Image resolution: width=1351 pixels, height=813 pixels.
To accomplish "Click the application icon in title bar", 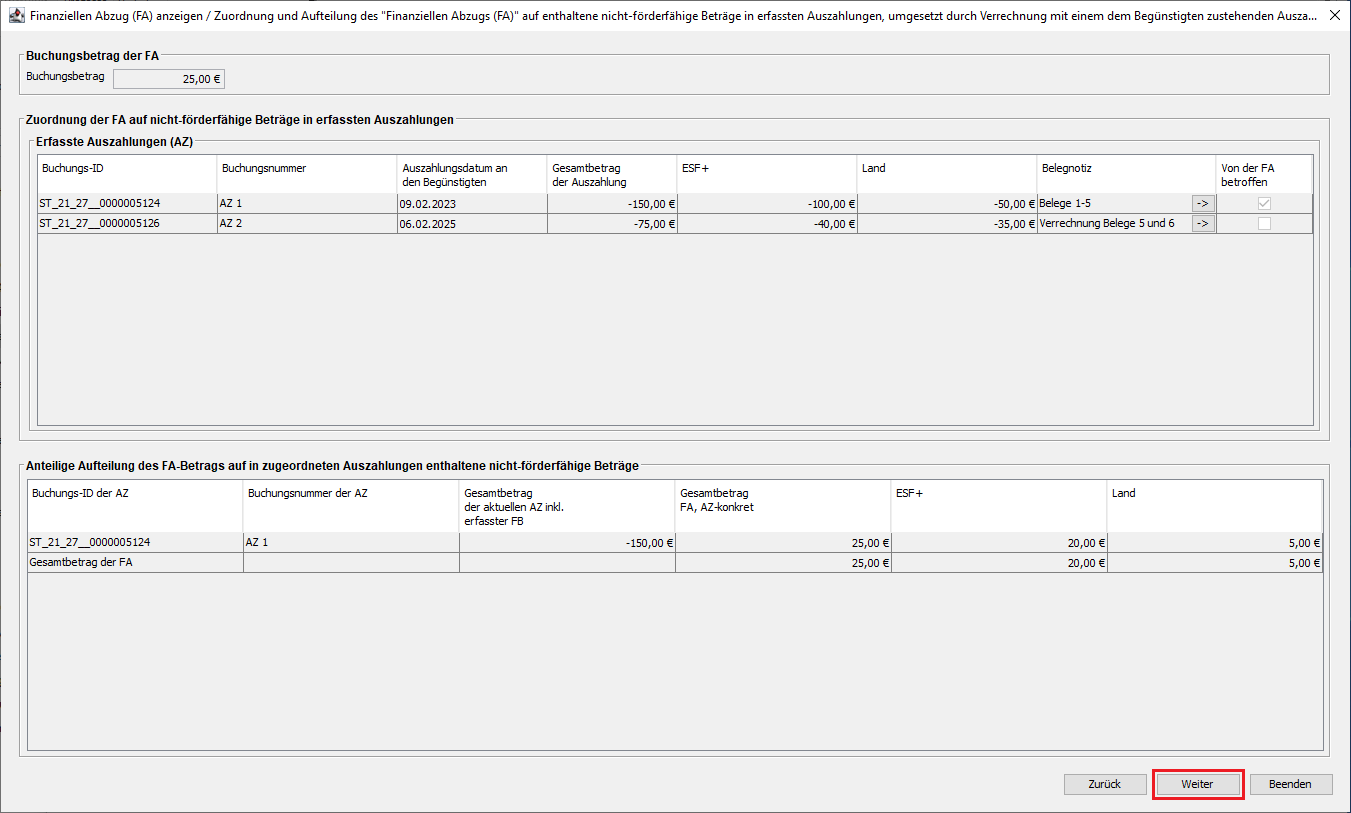I will pos(16,14).
